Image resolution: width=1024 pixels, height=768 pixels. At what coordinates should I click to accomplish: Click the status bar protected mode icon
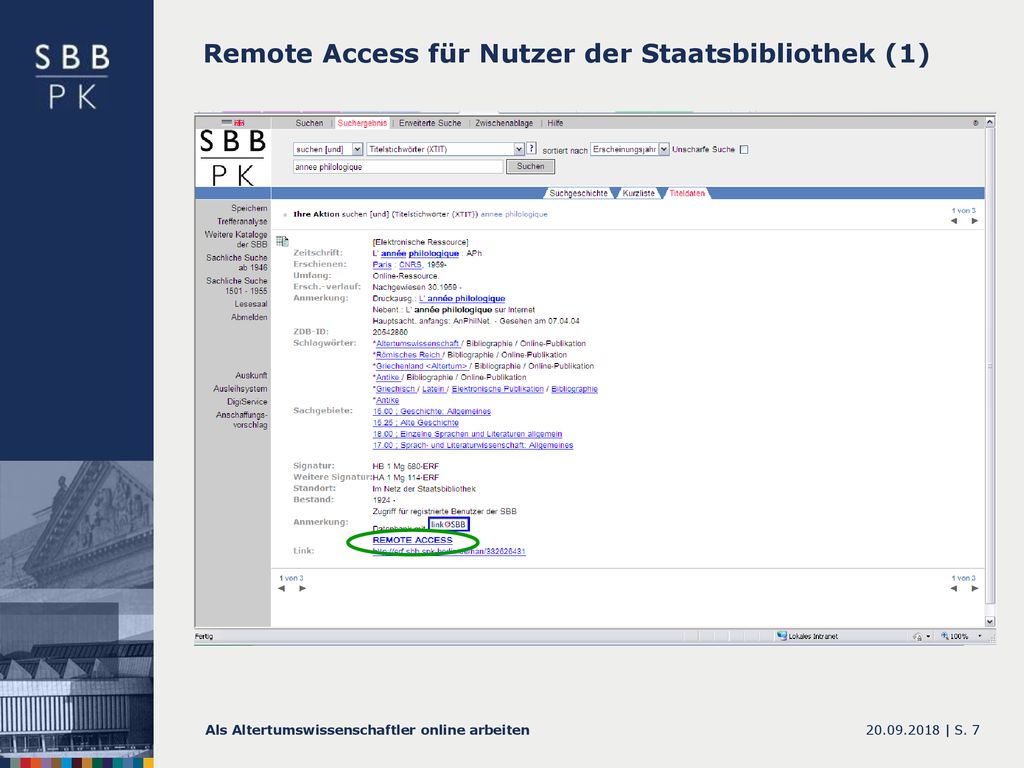pyautogui.click(x=917, y=636)
